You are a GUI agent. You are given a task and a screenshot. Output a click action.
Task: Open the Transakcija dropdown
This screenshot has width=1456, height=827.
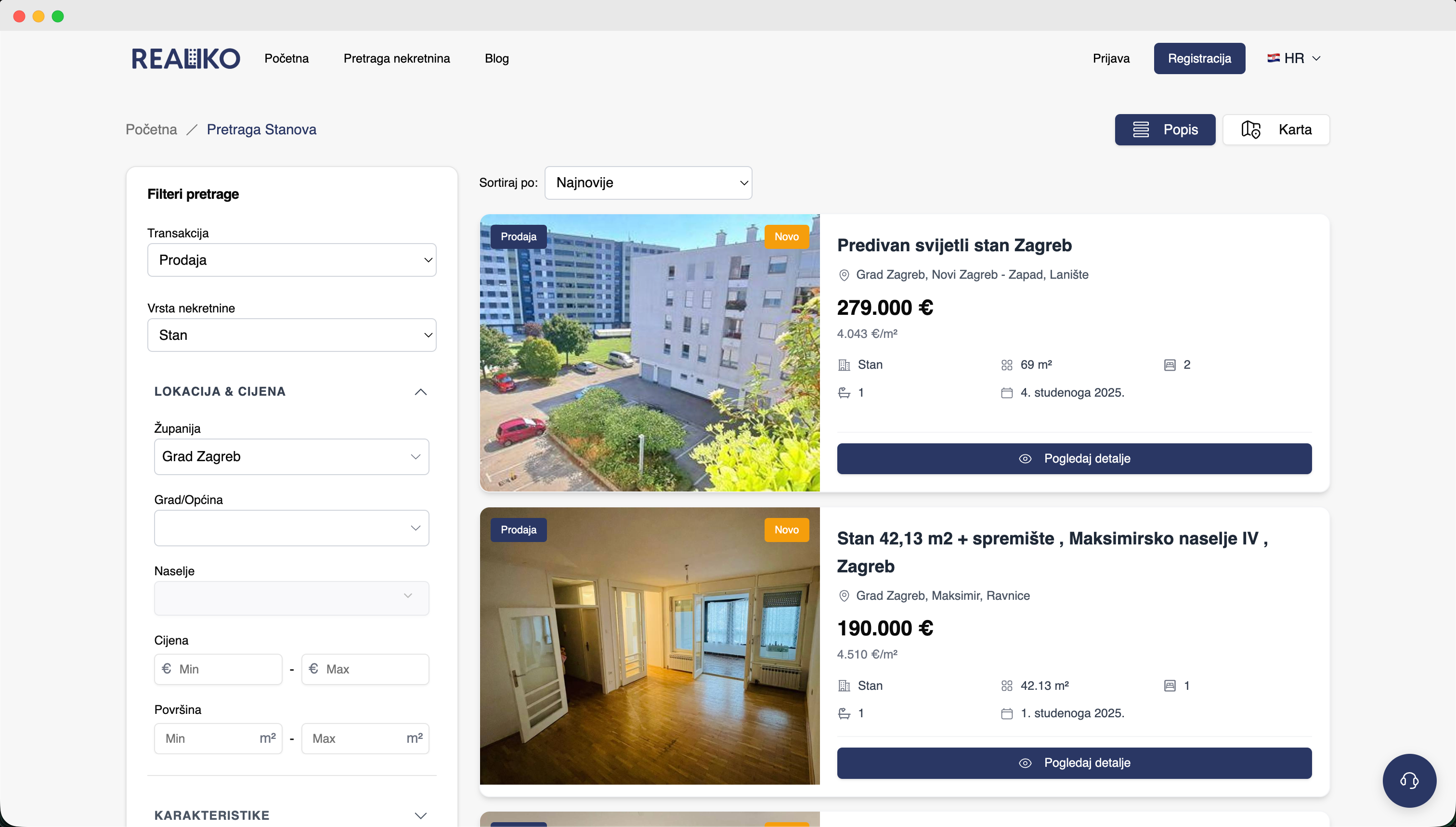291,260
